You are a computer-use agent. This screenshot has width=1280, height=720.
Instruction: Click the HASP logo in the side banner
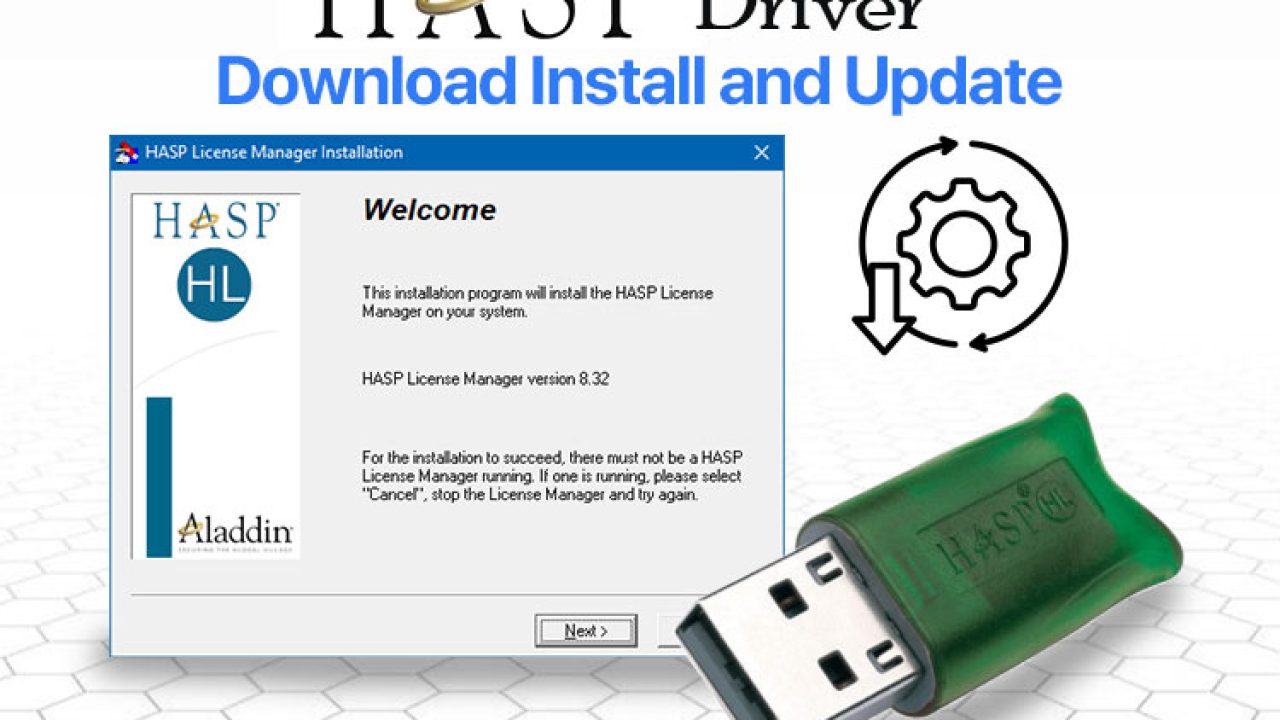(216, 221)
